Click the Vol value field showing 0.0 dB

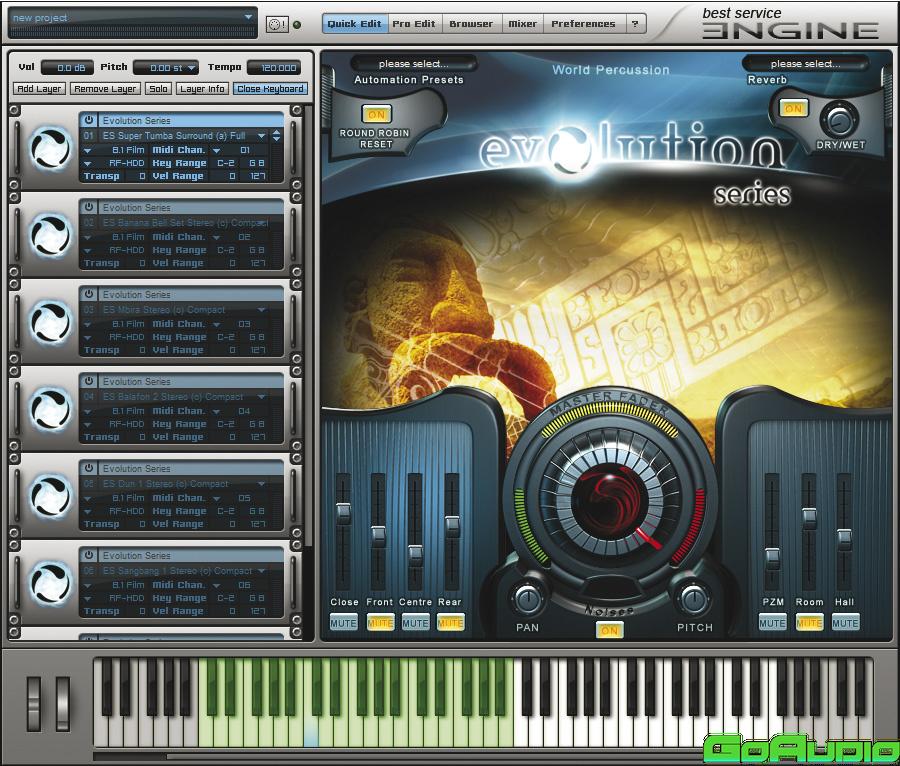click(67, 68)
